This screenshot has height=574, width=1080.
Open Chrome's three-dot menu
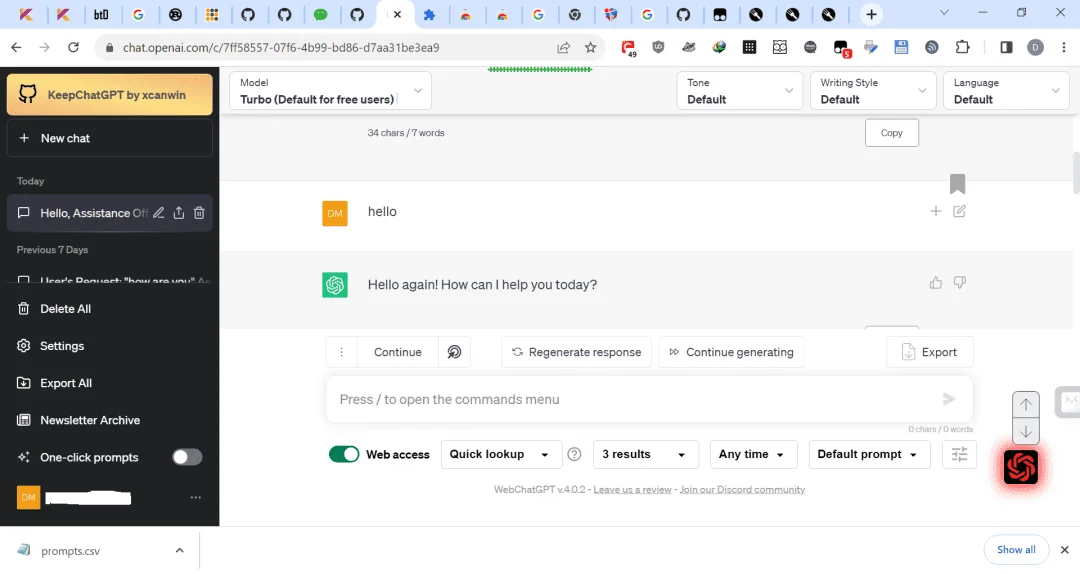[x=1064, y=48]
